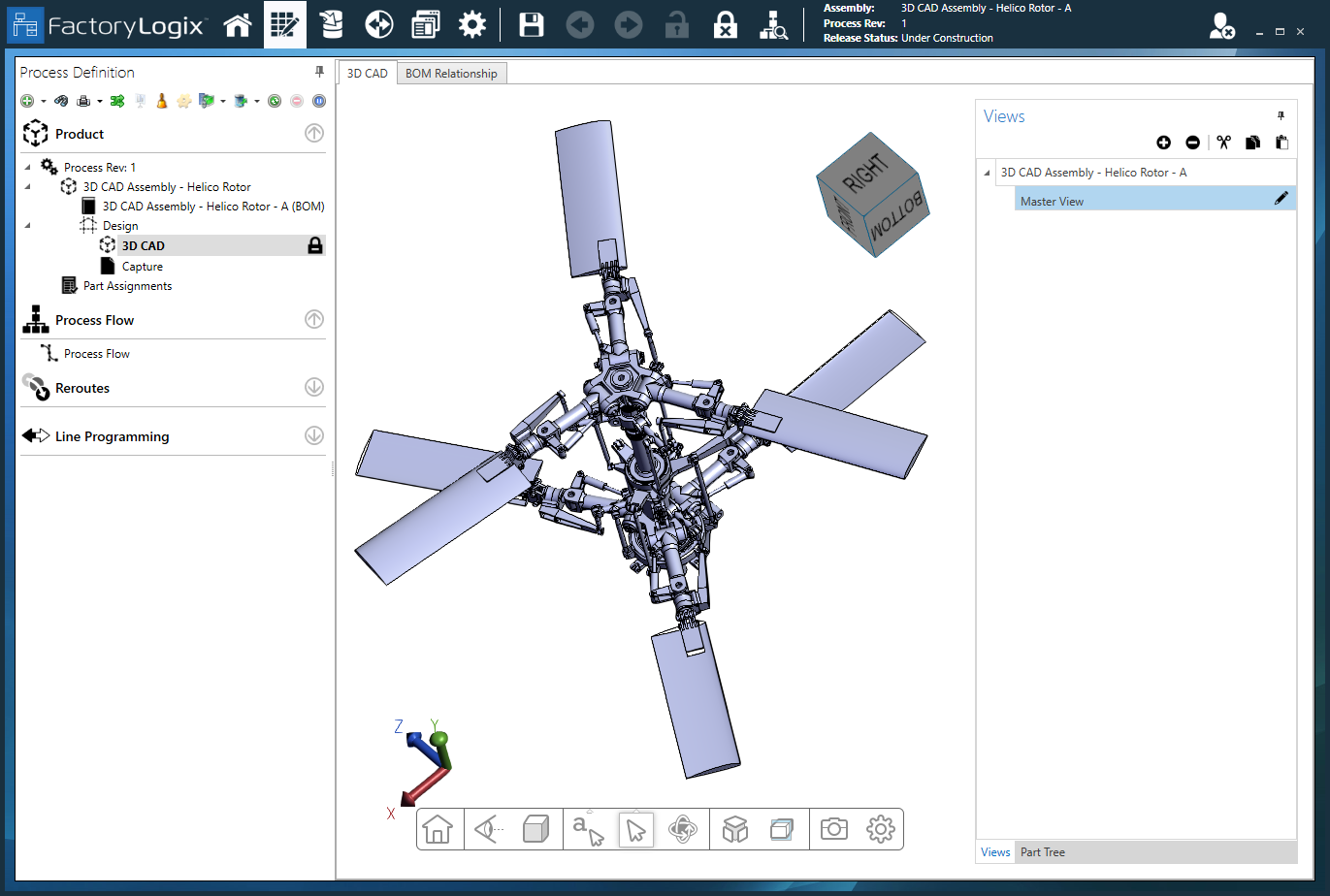Click the Copy view icon in the Views panel
The image size is (1330, 896).
pos(1252,143)
